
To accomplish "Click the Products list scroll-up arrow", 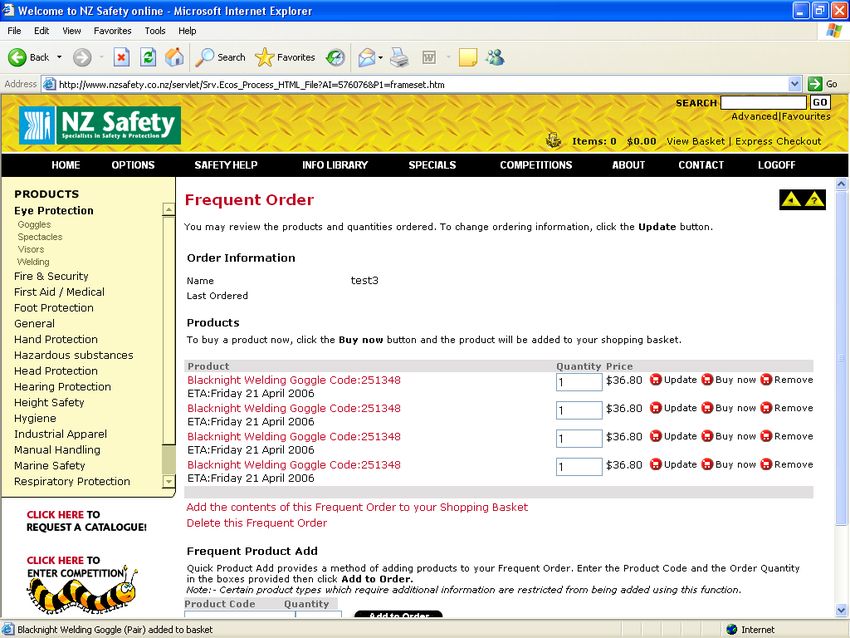I will (x=169, y=209).
